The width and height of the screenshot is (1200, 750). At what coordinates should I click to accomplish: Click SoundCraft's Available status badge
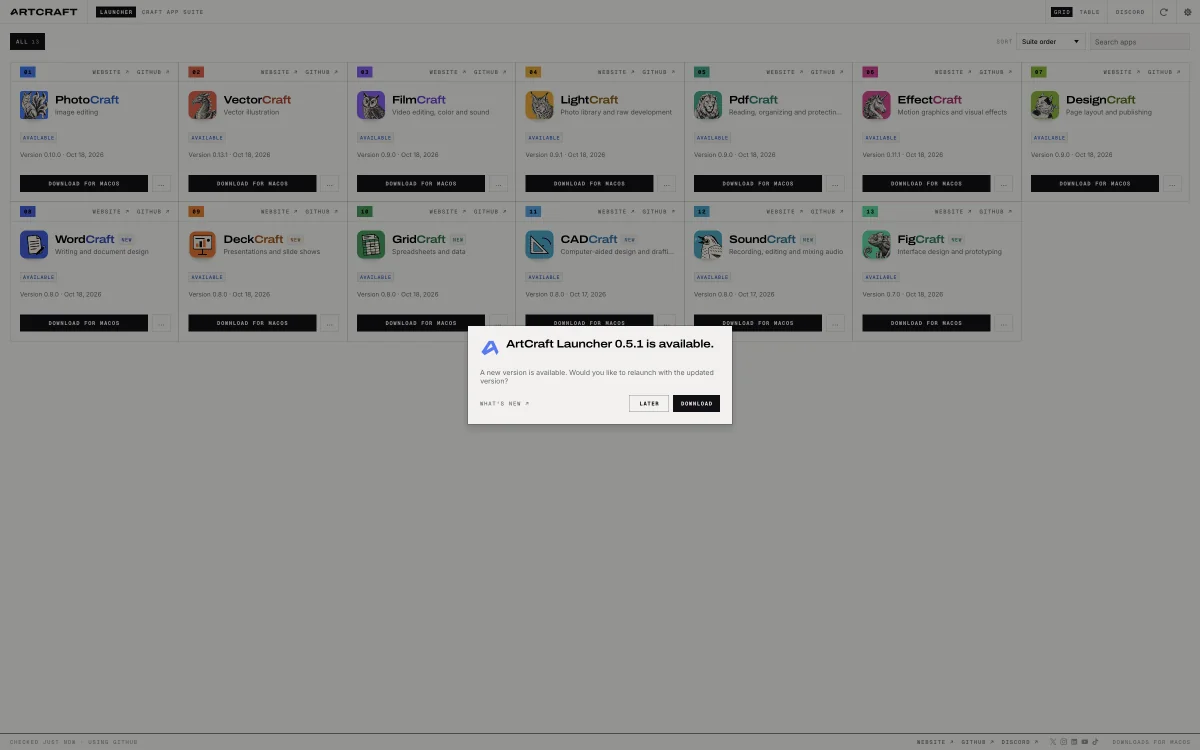click(x=713, y=277)
